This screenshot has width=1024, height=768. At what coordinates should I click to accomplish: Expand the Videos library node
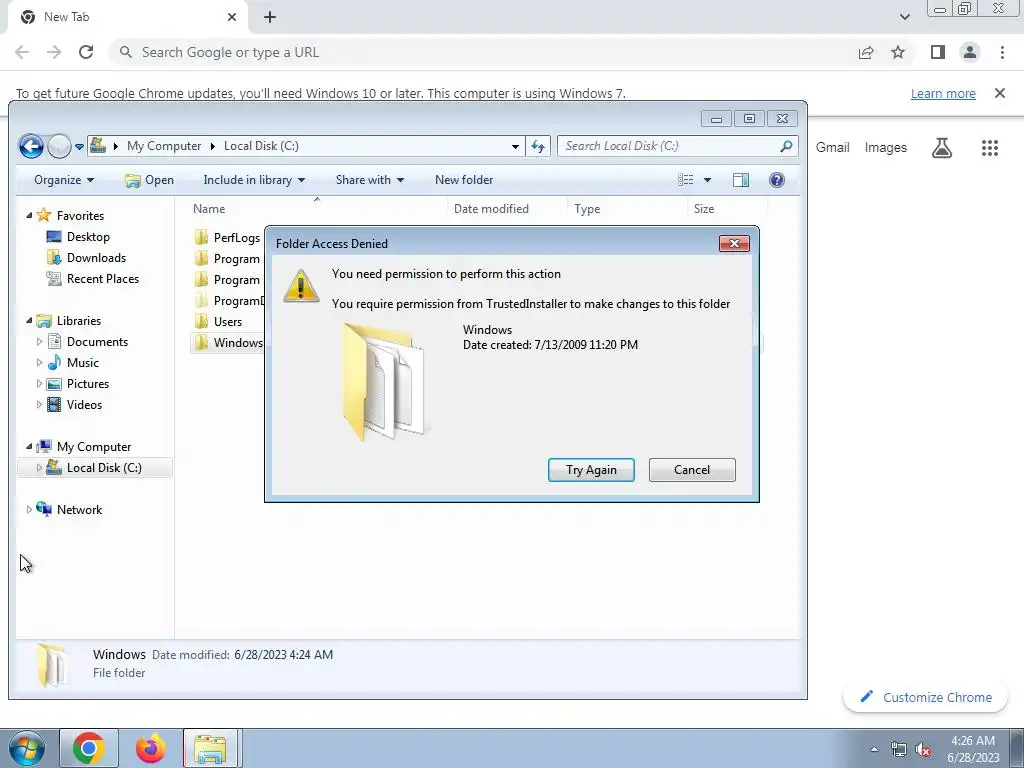tap(39, 404)
